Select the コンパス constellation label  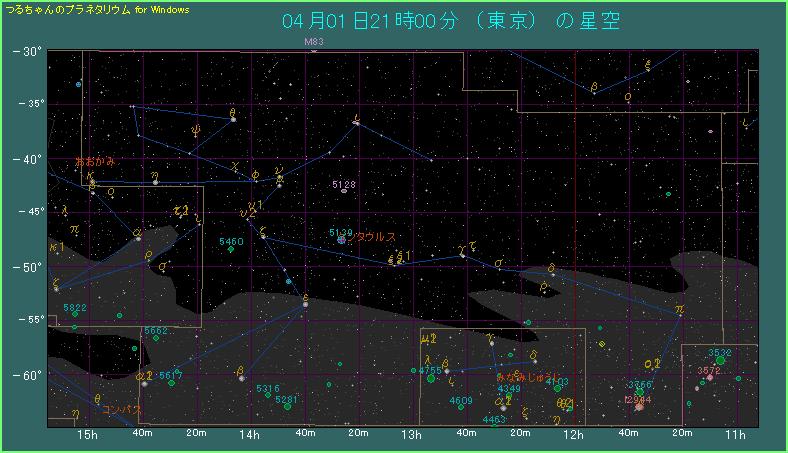pyautogui.click(x=121, y=409)
